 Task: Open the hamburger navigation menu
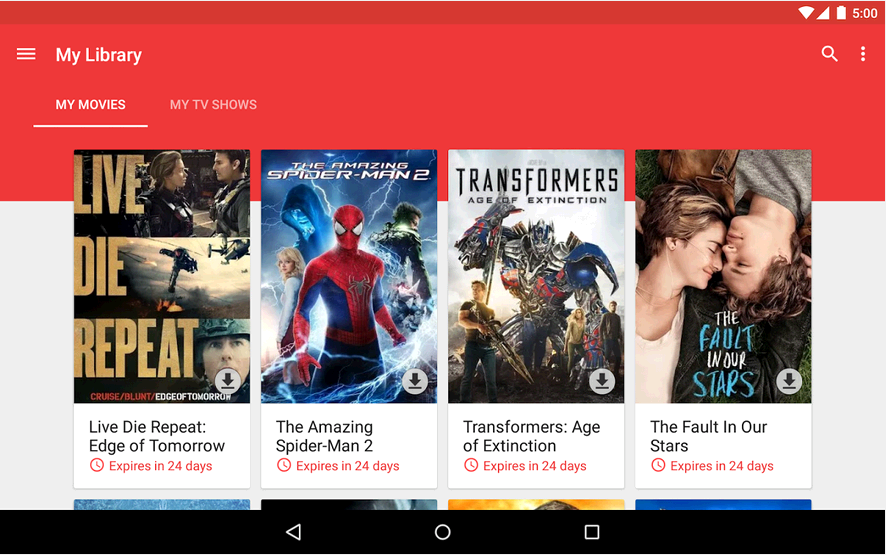tap(26, 54)
